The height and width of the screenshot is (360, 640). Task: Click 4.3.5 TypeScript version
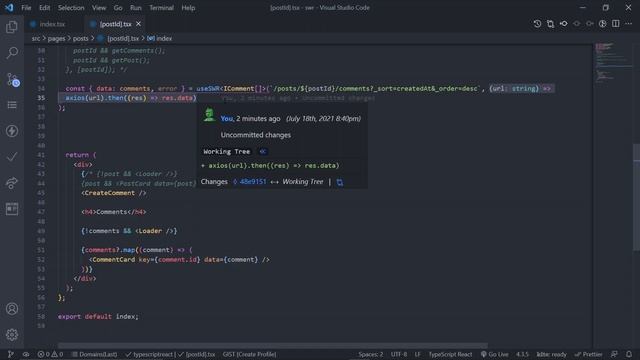click(522, 354)
